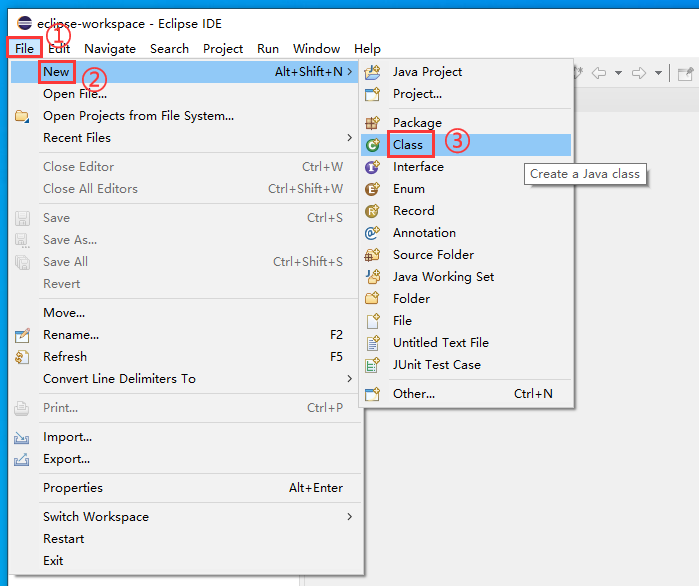Click the JUnit Test Case icon

(373, 365)
